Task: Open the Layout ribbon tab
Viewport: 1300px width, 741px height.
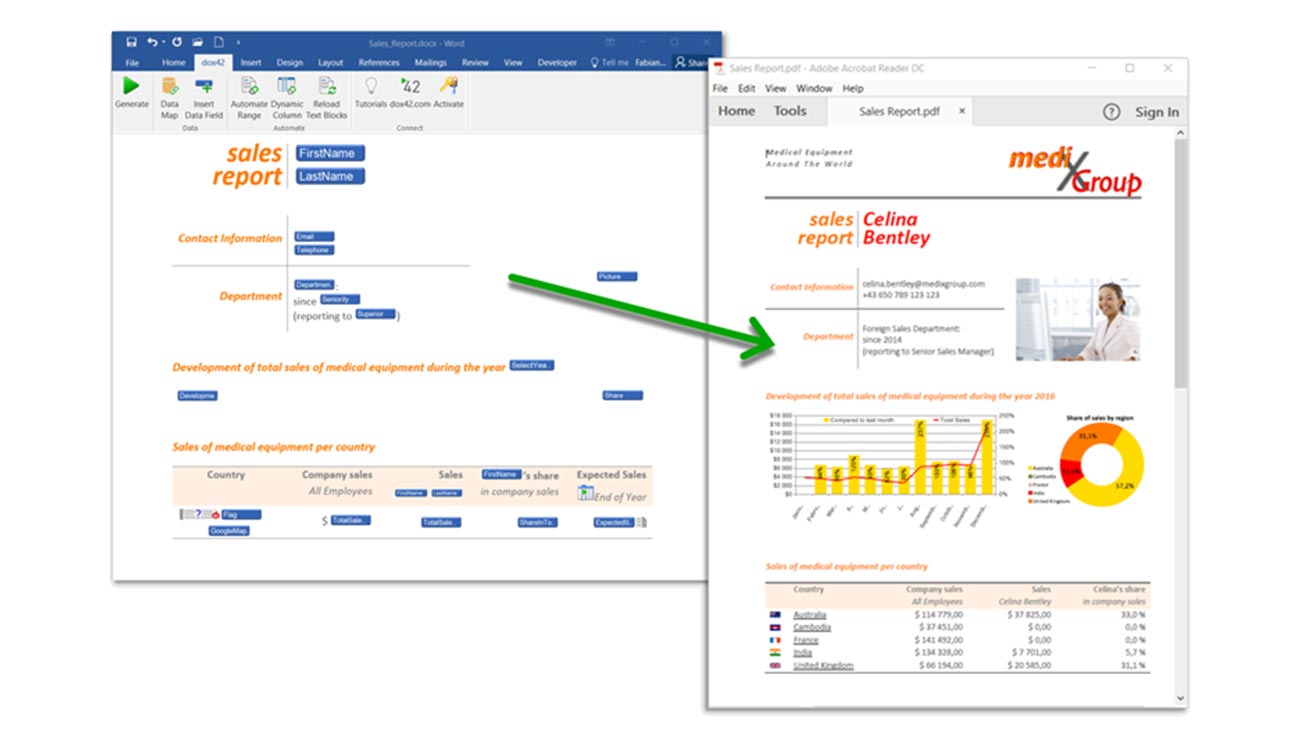Action: 331,62
